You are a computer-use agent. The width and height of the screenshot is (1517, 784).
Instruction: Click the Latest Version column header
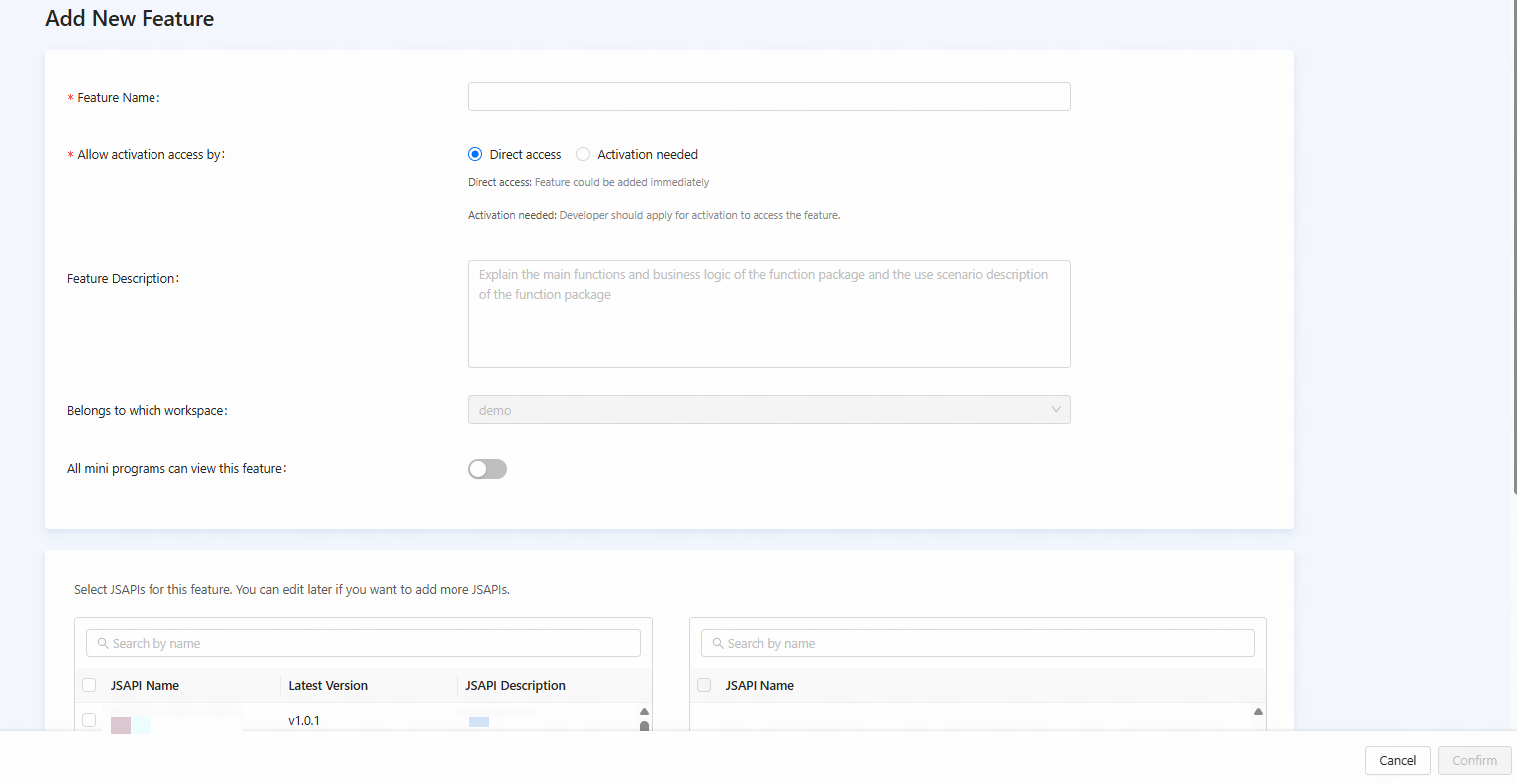coord(328,685)
